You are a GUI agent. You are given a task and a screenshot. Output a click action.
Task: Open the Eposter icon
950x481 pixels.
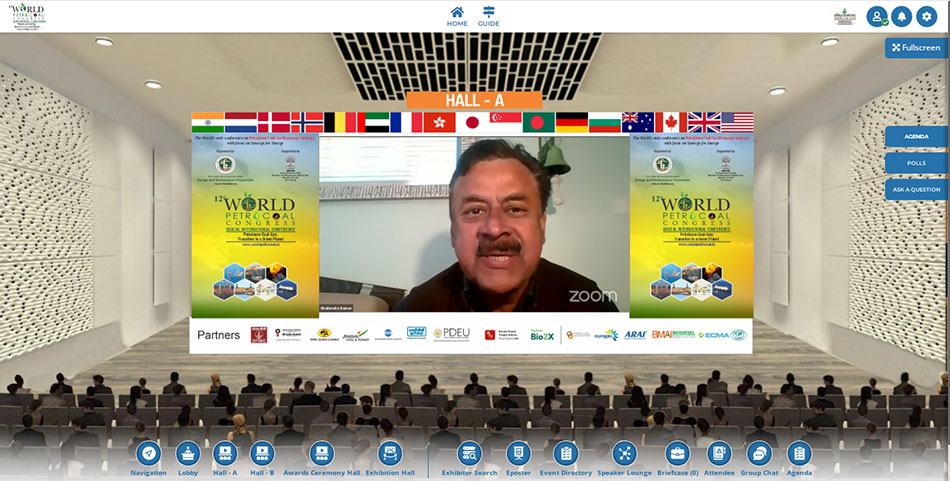tap(519, 453)
